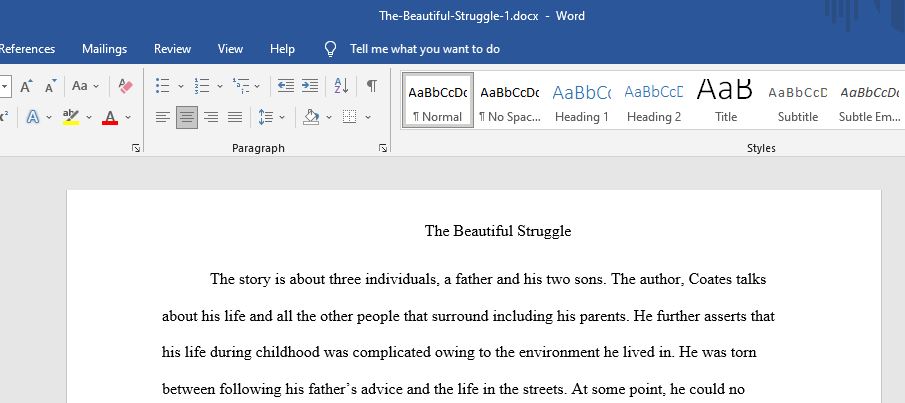The width and height of the screenshot is (905, 403).
Task: Apply Subtle Emphasis style
Action: 870,100
